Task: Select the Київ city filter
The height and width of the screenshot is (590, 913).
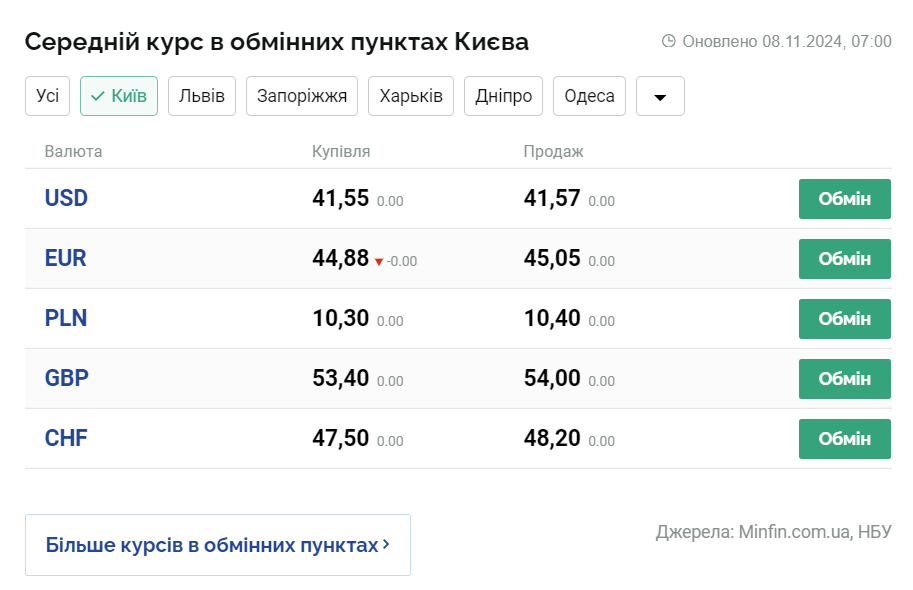Action: point(119,96)
